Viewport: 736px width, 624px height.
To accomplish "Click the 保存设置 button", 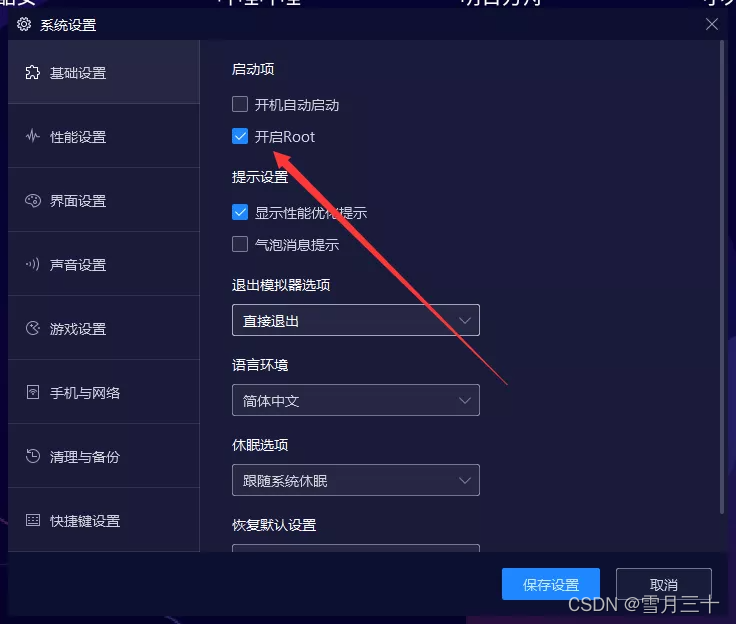I will click(x=551, y=584).
